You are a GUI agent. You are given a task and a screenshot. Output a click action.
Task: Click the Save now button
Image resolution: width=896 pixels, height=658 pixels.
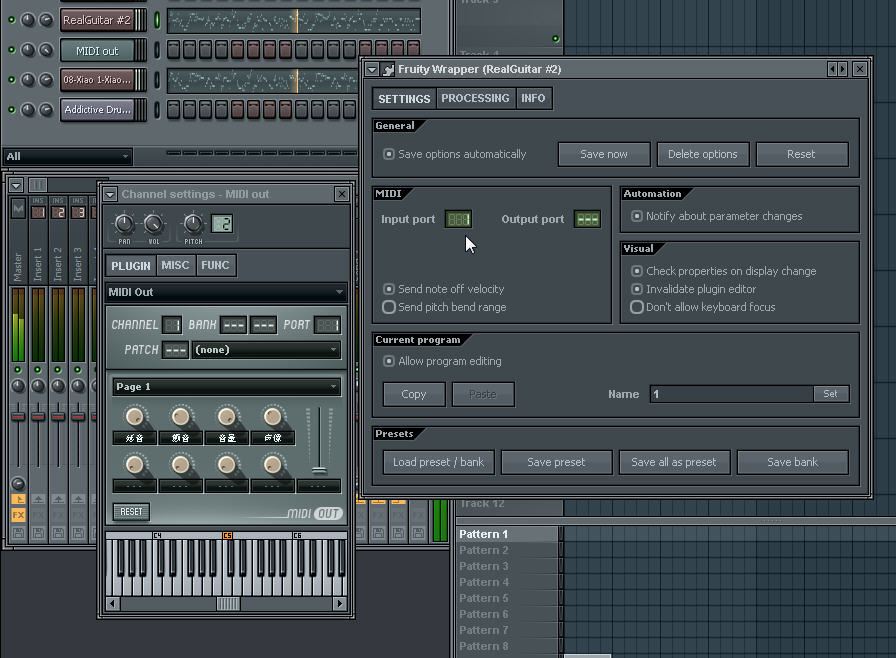coord(603,154)
